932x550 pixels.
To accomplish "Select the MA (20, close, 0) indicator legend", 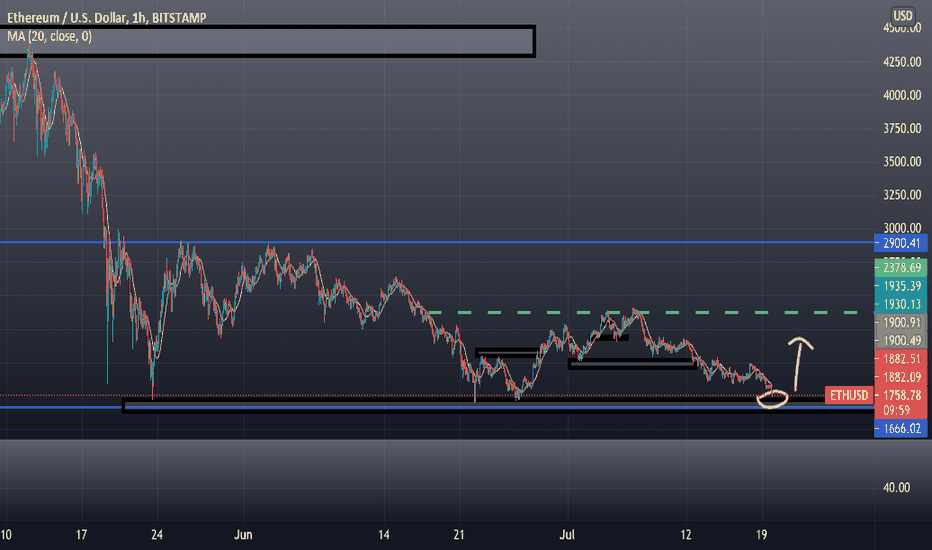I will coord(49,36).
